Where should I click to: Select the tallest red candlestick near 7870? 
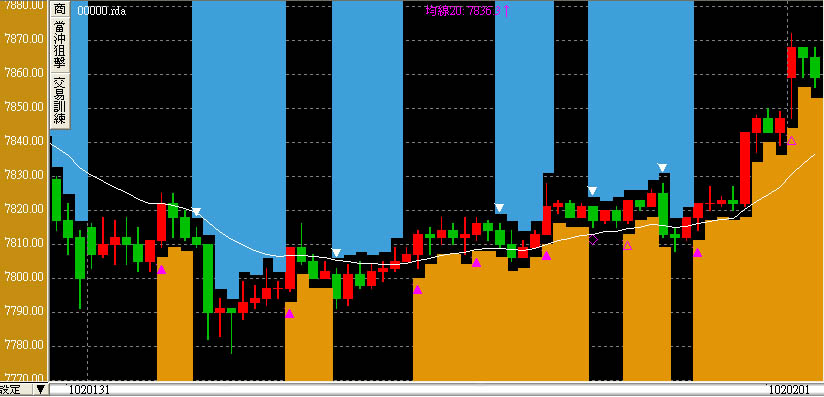791,62
